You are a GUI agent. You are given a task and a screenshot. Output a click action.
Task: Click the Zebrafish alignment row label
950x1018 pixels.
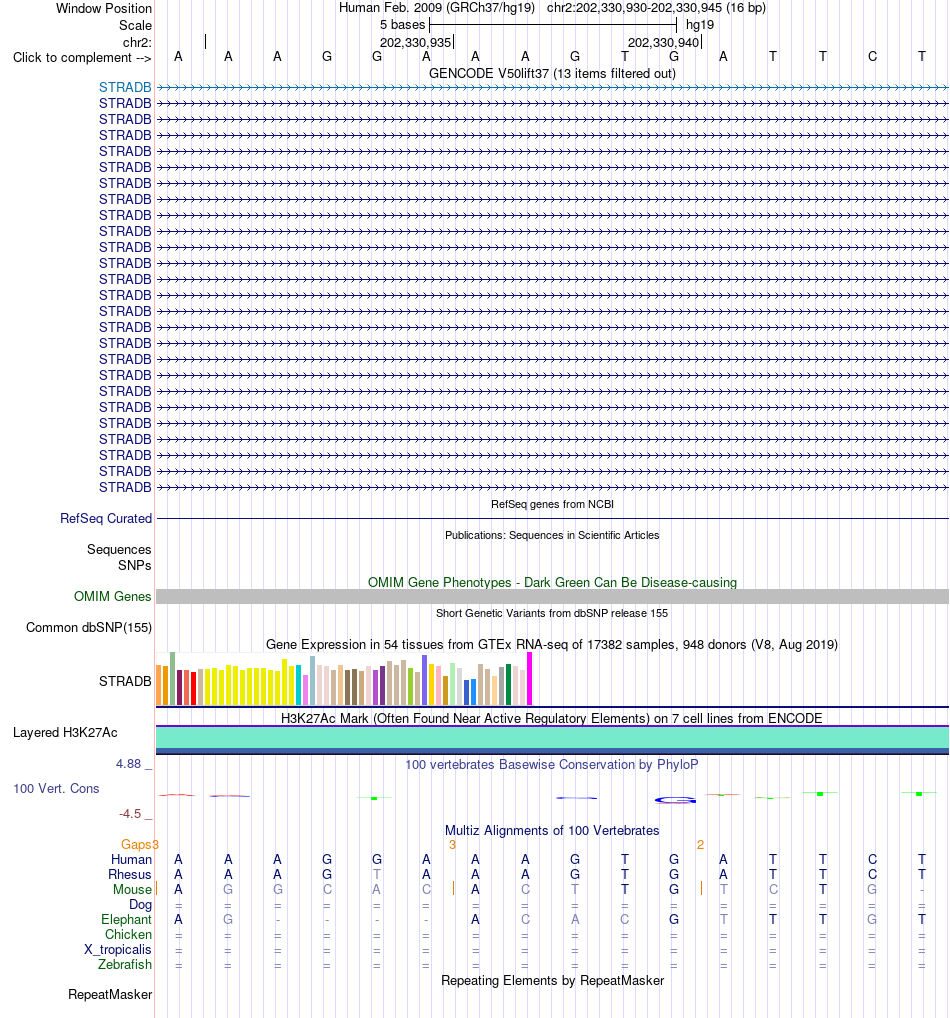(125, 964)
